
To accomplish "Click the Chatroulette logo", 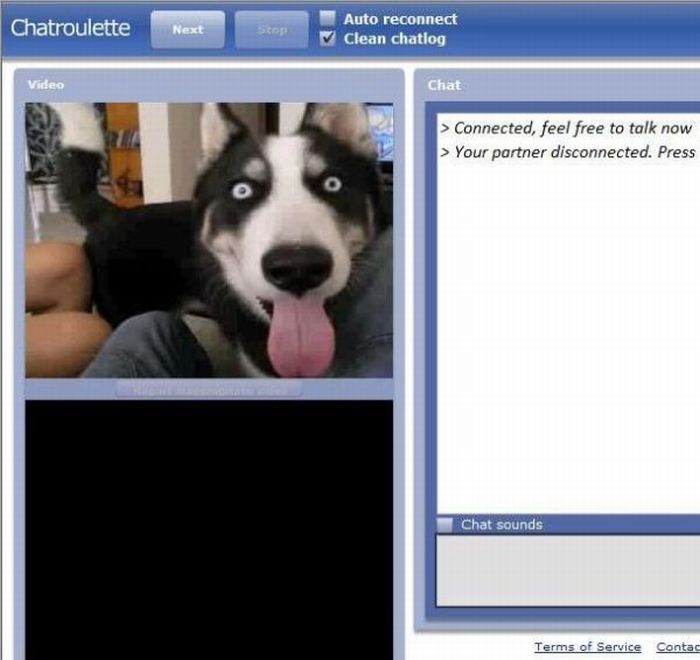I will pos(70,28).
